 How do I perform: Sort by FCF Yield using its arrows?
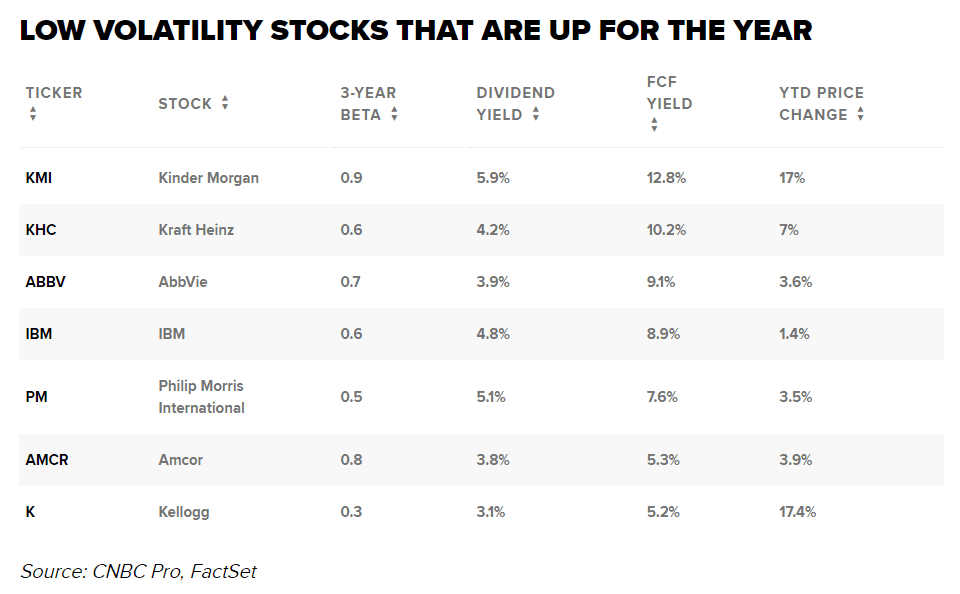[x=654, y=125]
